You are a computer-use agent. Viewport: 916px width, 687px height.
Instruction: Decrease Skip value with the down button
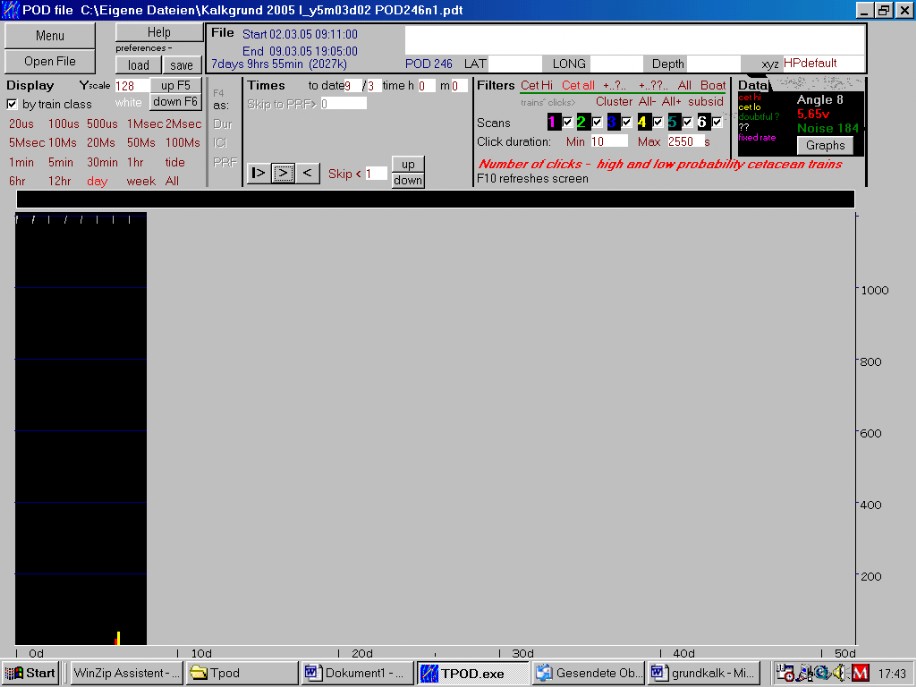[x=407, y=181]
